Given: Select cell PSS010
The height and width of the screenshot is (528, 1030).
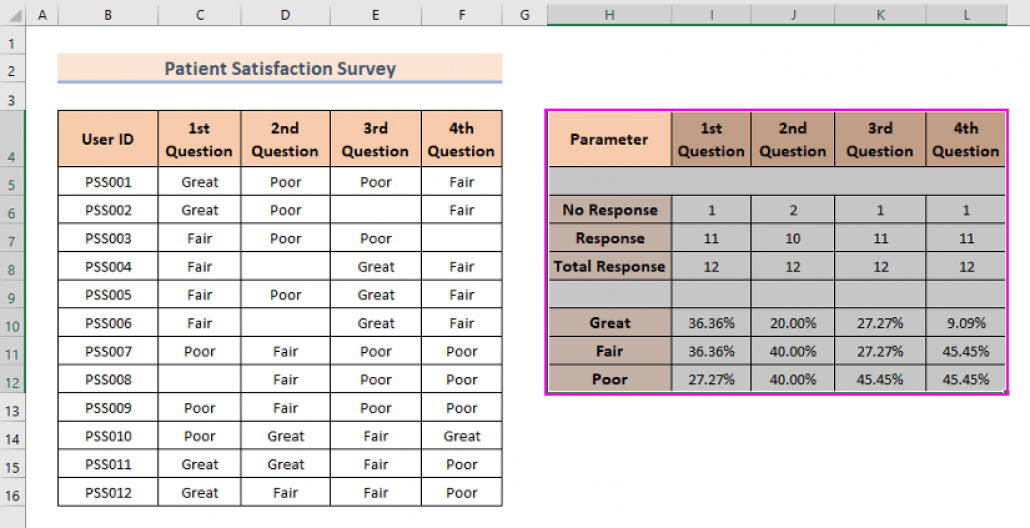Looking at the screenshot, I should [108, 436].
